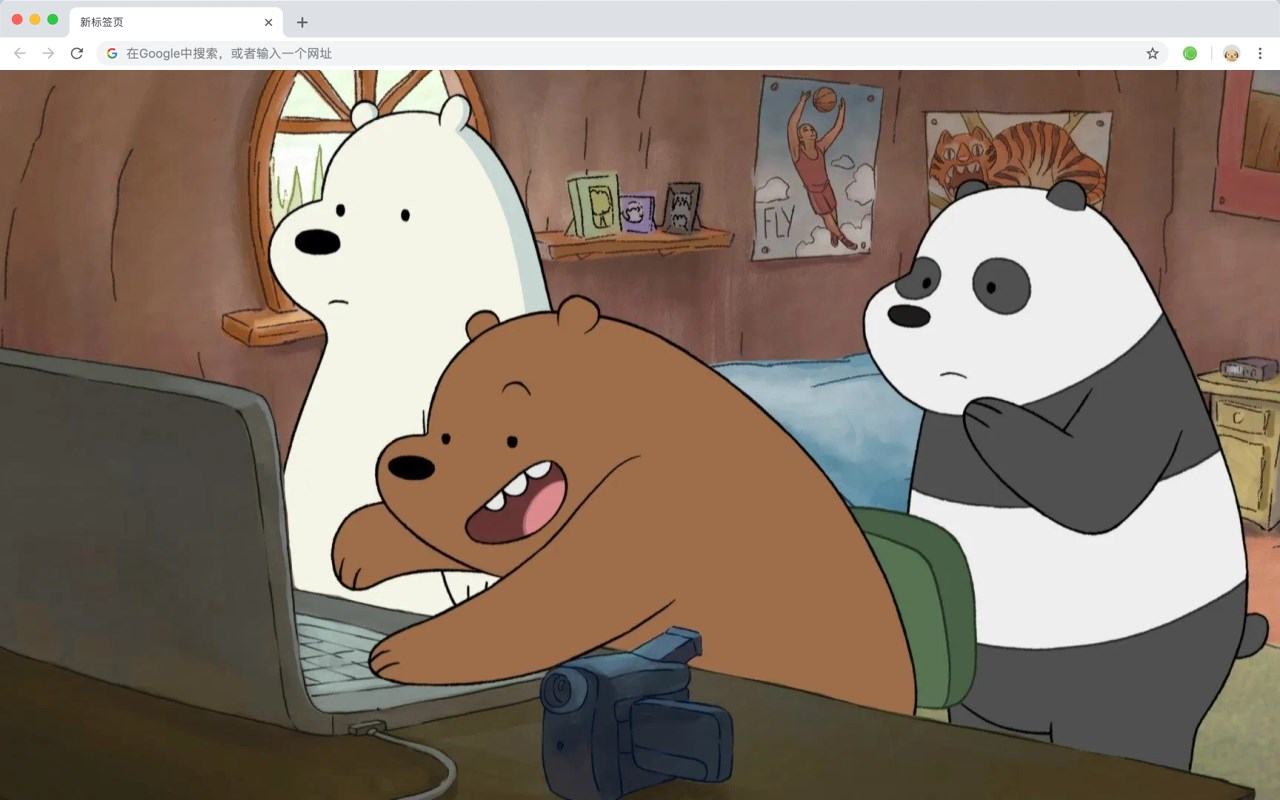Maximize the window with the green button

point(53,19)
